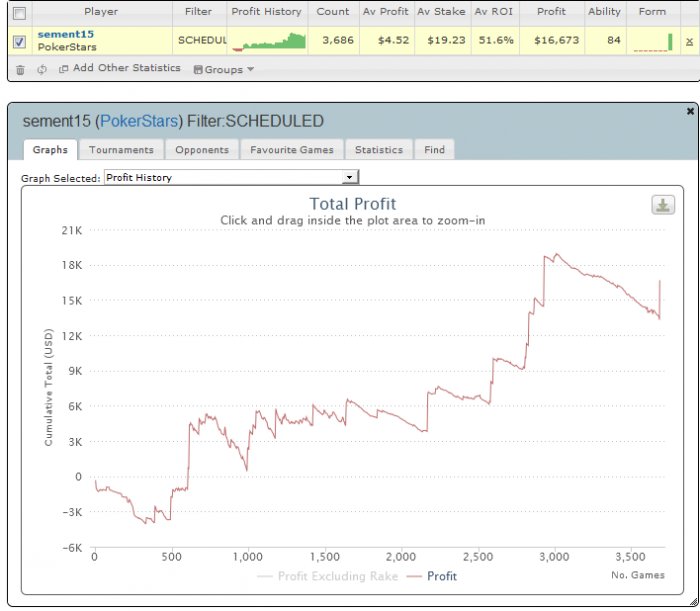Close the sement15 details panel
The image size is (700, 611).
click(690, 111)
